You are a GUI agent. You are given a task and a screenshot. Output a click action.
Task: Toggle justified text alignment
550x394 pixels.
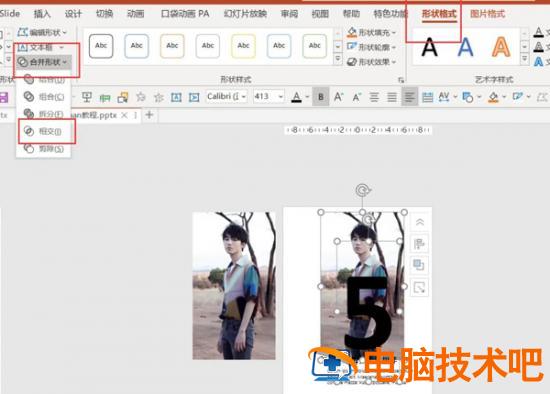[x=392, y=97]
